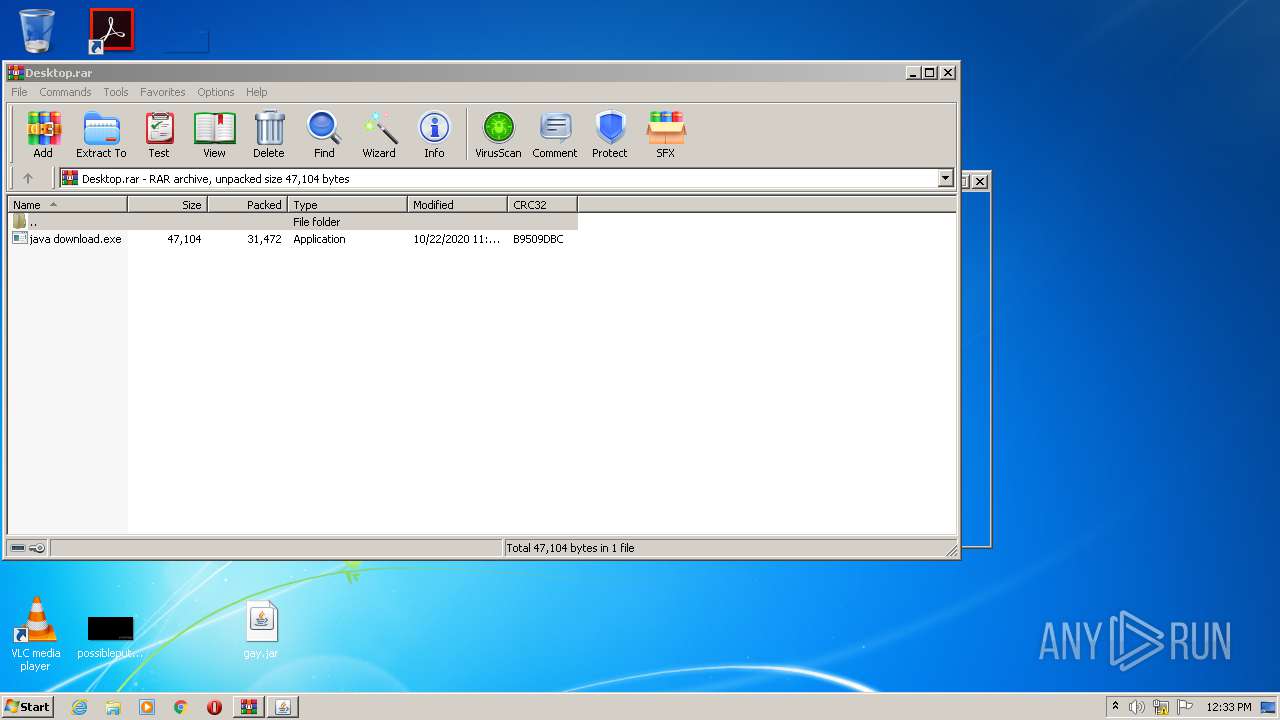1280x720 pixels.
Task: Click the Protect shield icon
Action: coord(610,135)
